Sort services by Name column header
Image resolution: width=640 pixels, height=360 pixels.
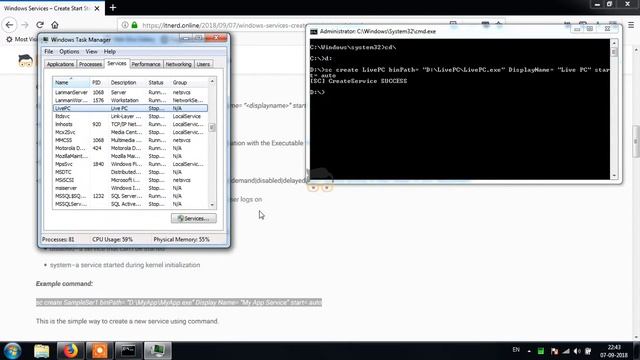tap(71, 82)
